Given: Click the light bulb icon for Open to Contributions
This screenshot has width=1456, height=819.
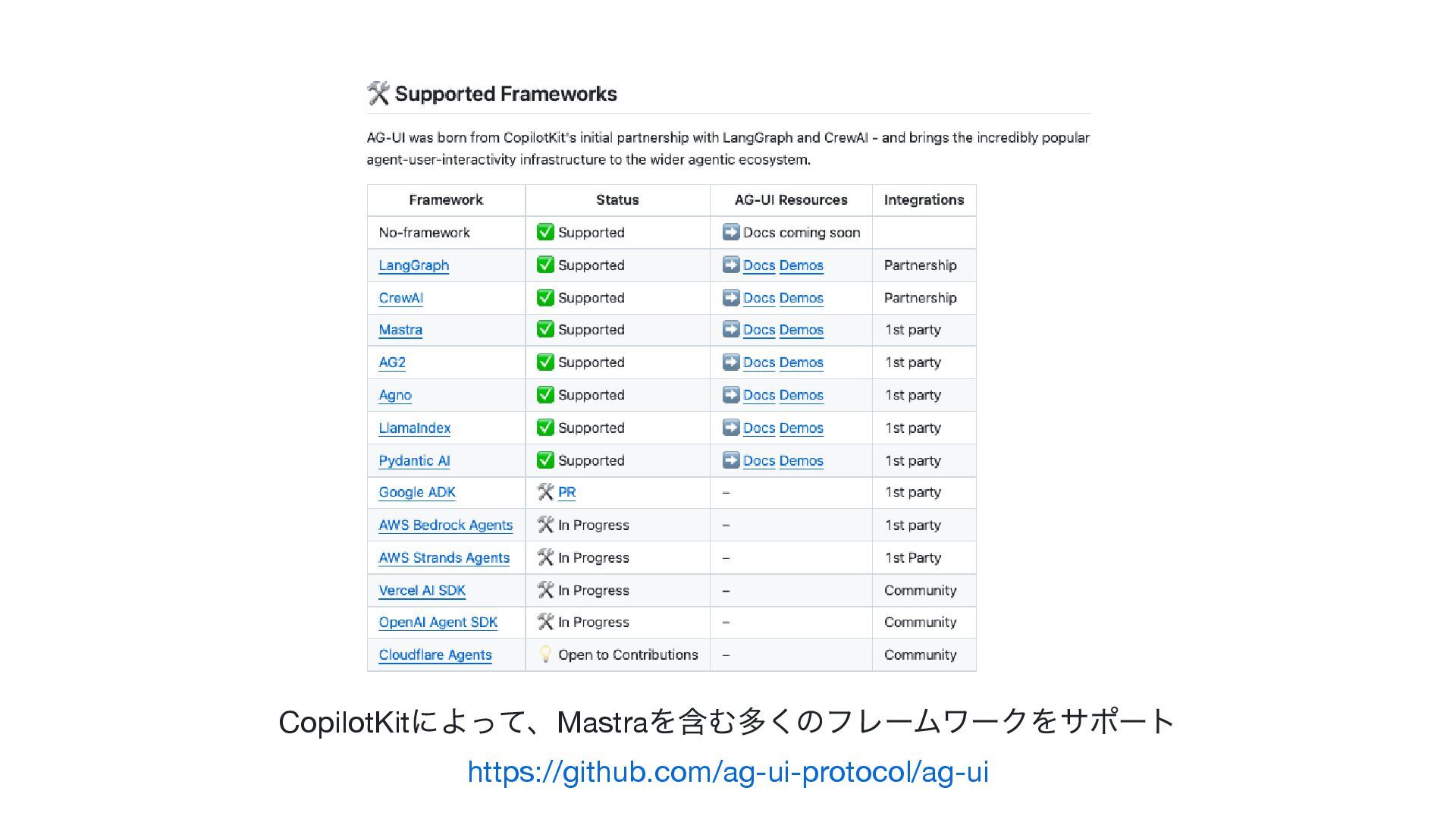Looking at the screenshot, I should [545, 654].
